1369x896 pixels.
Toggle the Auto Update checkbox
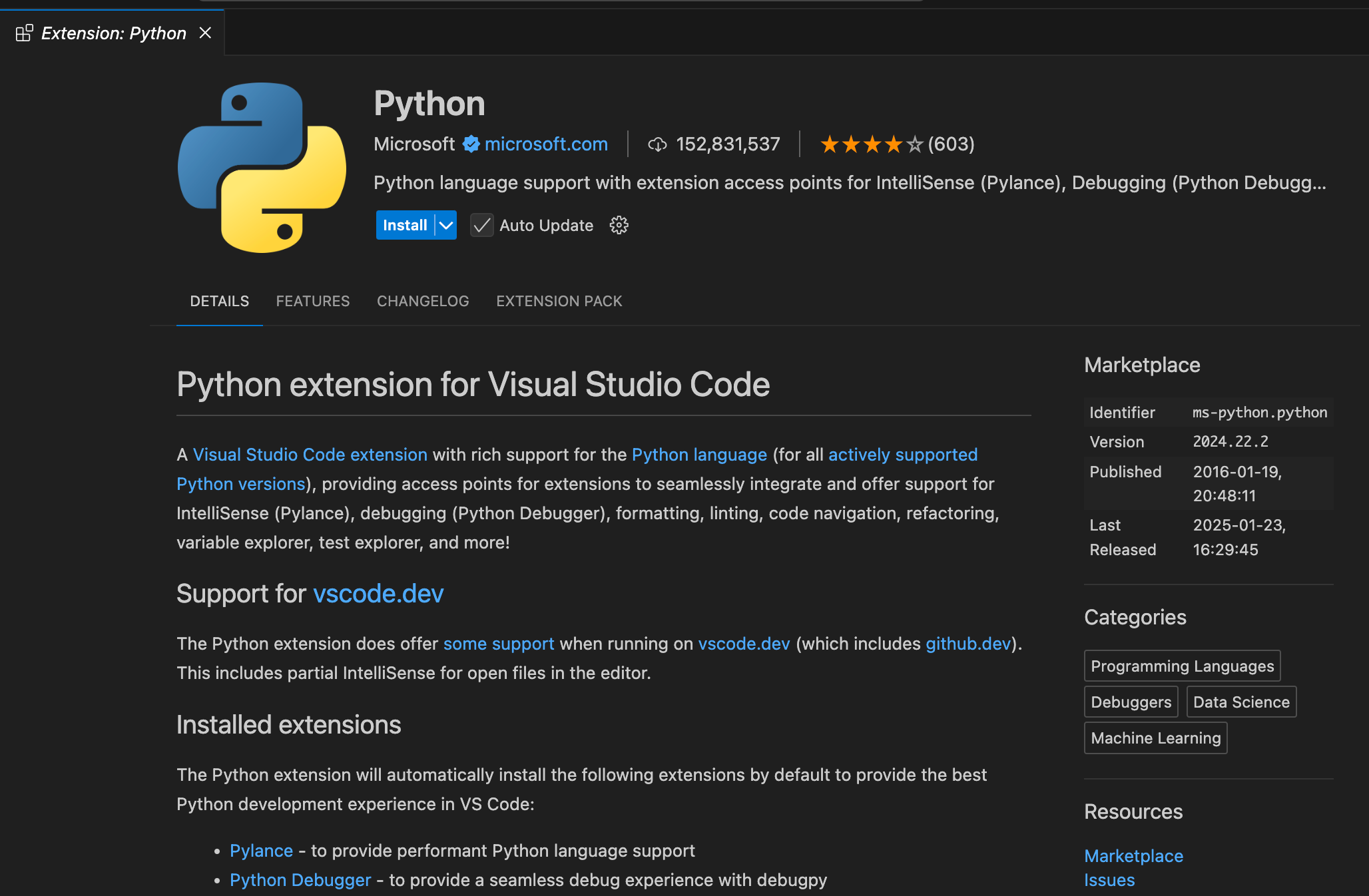click(481, 226)
